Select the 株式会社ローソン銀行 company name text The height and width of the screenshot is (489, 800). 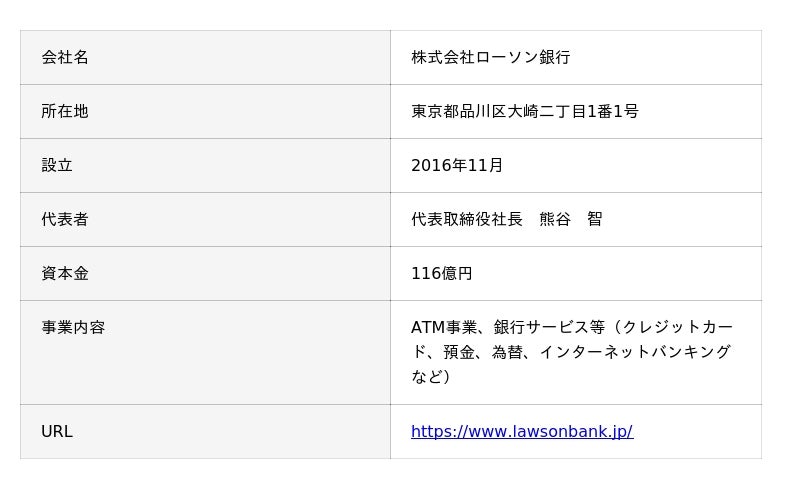pos(490,58)
